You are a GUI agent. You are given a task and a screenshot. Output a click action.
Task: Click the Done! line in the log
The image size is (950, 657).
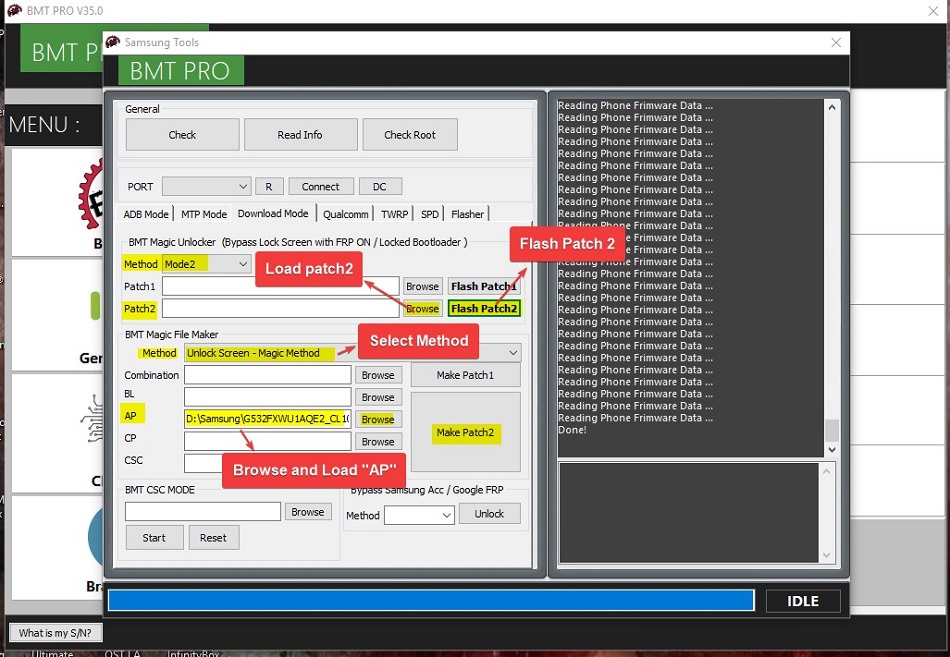pyautogui.click(x=573, y=430)
